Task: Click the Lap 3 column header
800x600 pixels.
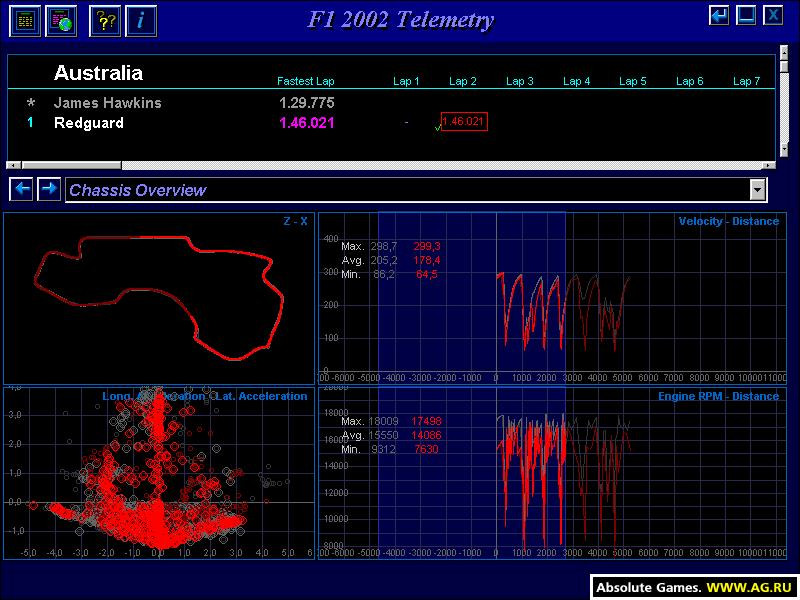Action: (519, 81)
